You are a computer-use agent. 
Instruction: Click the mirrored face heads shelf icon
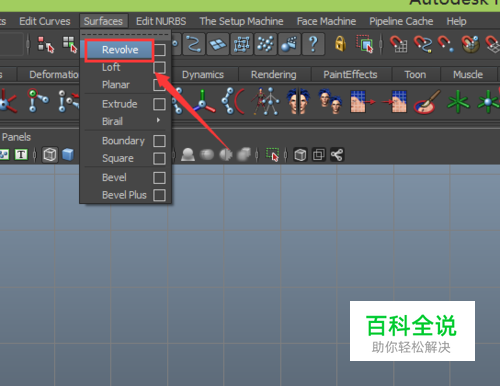tap(298, 101)
